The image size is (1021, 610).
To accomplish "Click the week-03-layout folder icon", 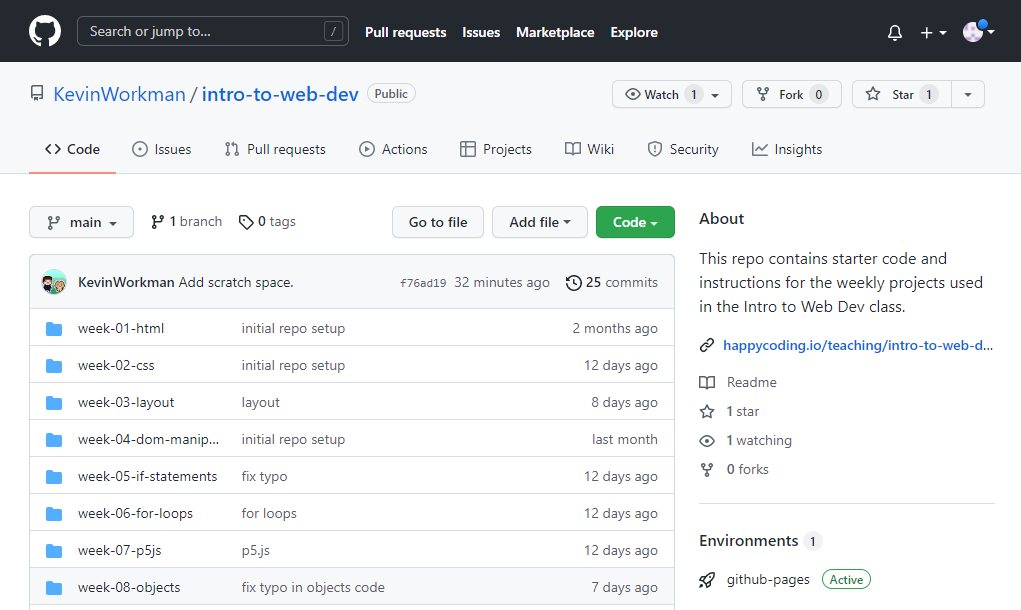I will click(54, 403).
